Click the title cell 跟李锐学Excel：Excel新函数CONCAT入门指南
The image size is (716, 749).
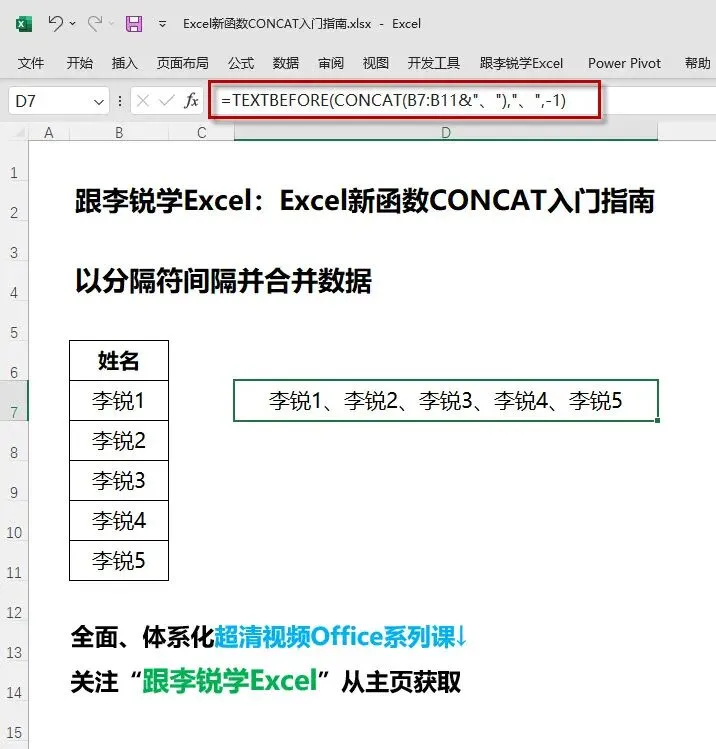click(364, 201)
